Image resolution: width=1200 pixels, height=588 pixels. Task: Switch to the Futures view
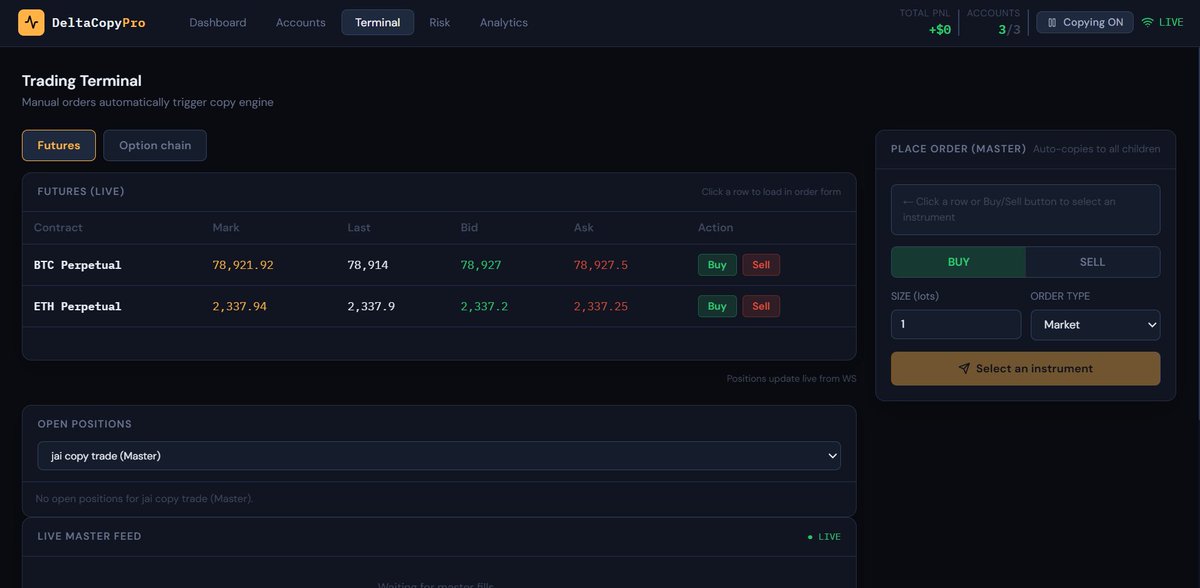[x=59, y=145]
